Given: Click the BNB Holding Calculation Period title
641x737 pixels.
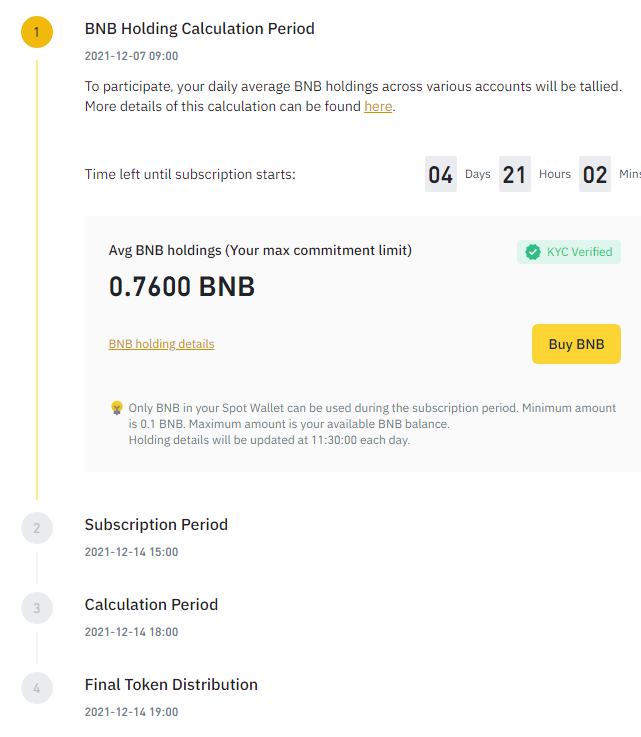Looking at the screenshot, I should point(200,29).
